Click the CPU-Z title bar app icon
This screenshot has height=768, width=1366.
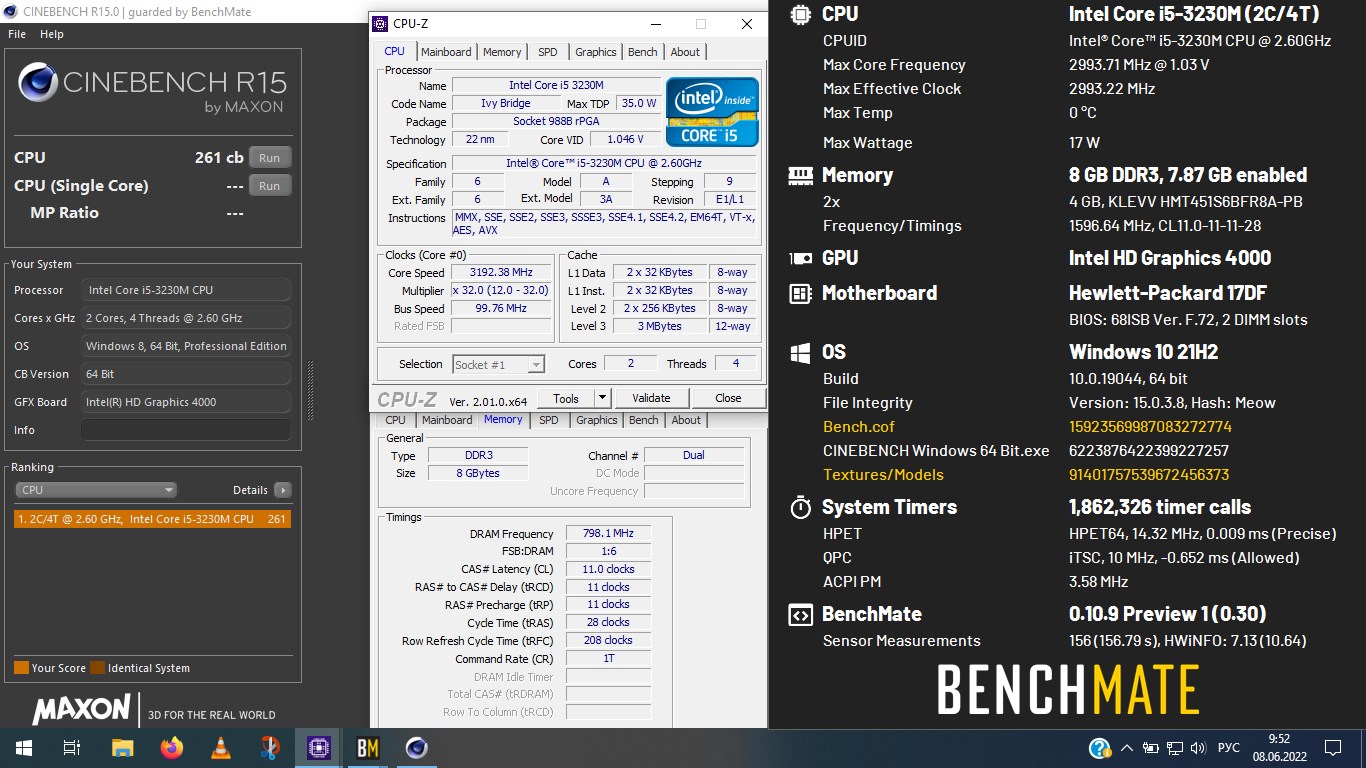click(381, 24)
